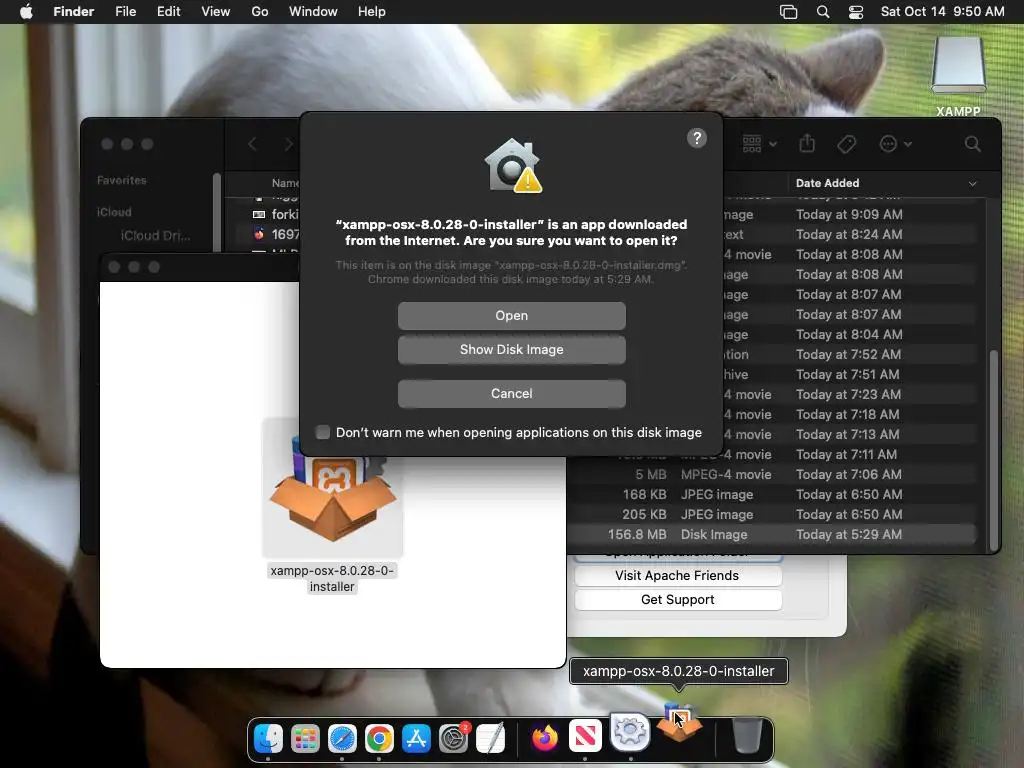Click row dated Today at 7:23 AM
This screenshot has width=1024, height=768.
849,394
